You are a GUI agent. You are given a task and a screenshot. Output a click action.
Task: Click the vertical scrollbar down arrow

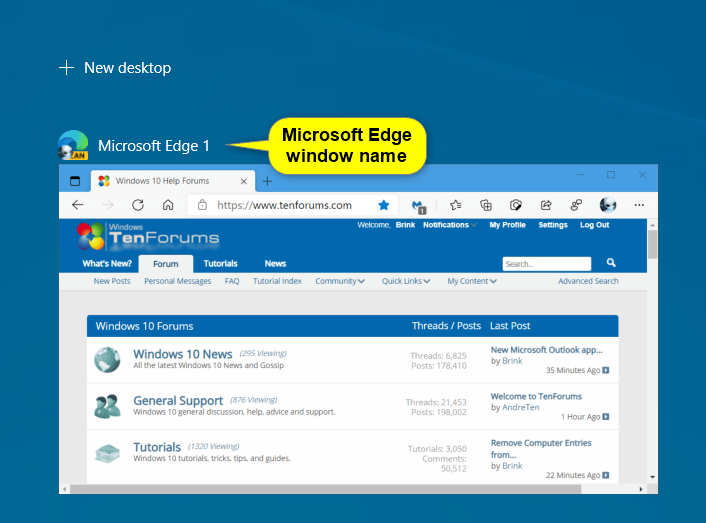pos(652,477)
